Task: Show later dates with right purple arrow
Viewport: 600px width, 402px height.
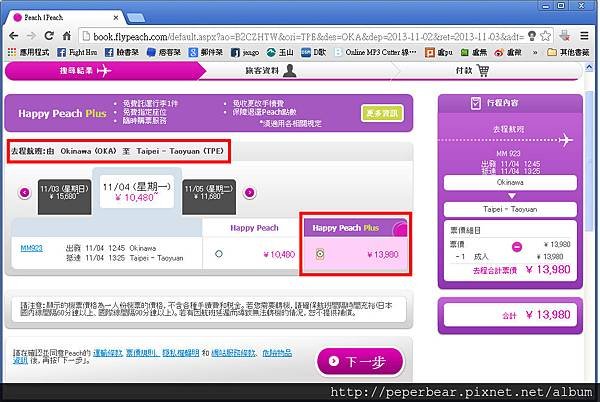Action: (249, 192)
